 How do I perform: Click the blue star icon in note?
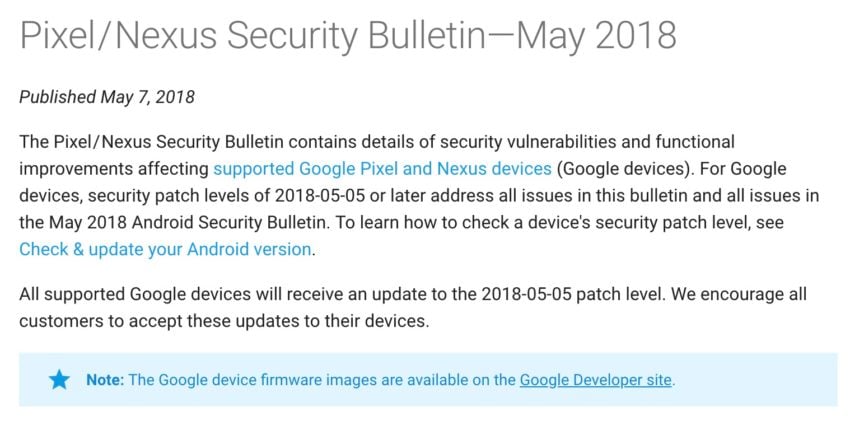(x=59, y=380)
